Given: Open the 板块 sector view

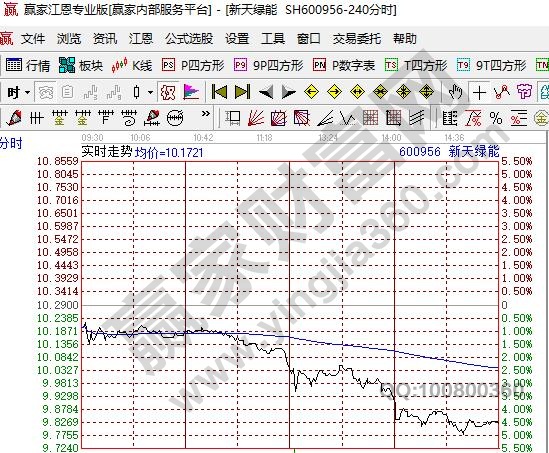Looking at the screenshot, I should pos(81,65).
